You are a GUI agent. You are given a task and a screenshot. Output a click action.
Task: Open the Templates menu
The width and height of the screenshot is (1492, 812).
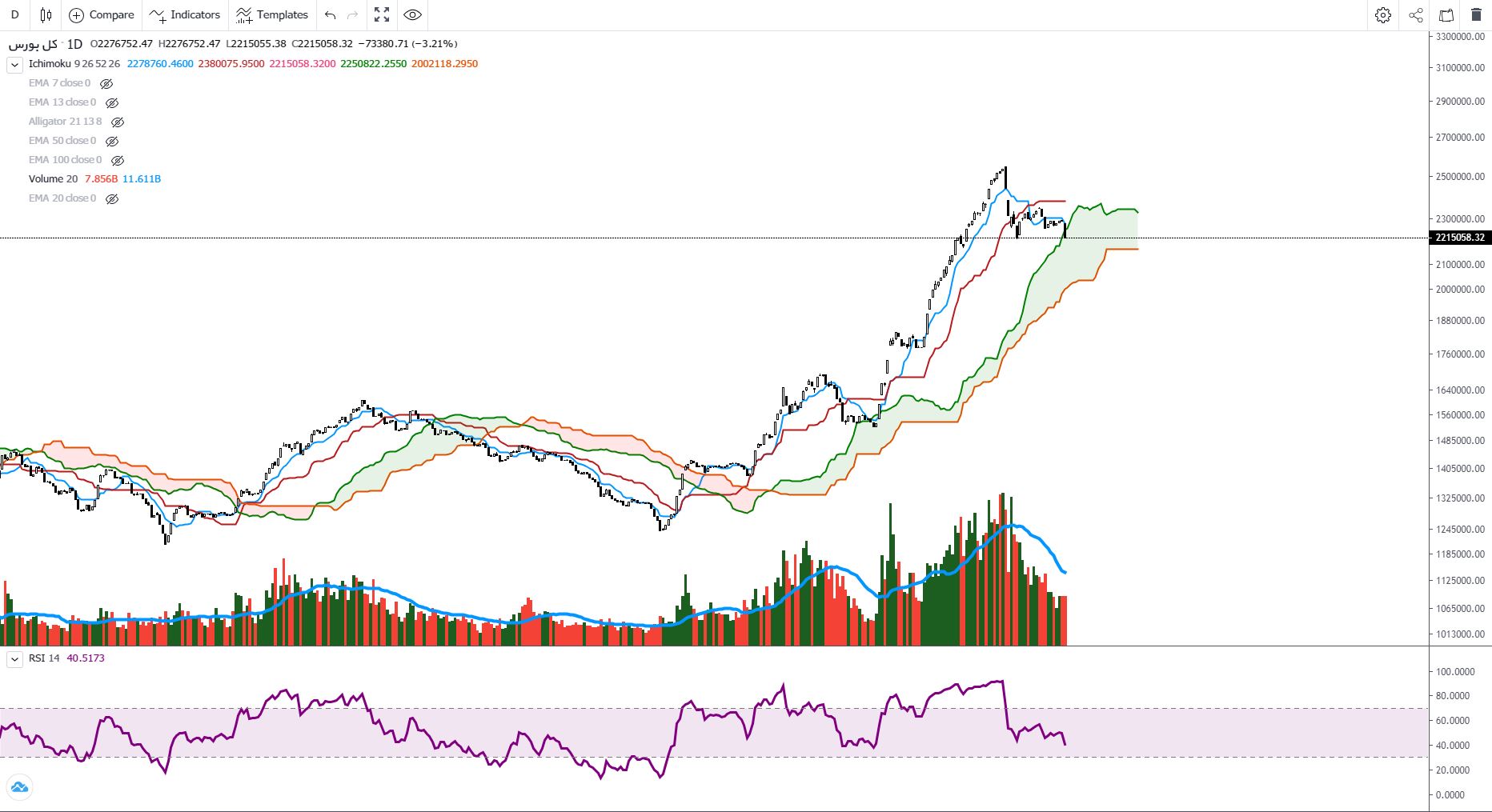(x=272, y=15)
